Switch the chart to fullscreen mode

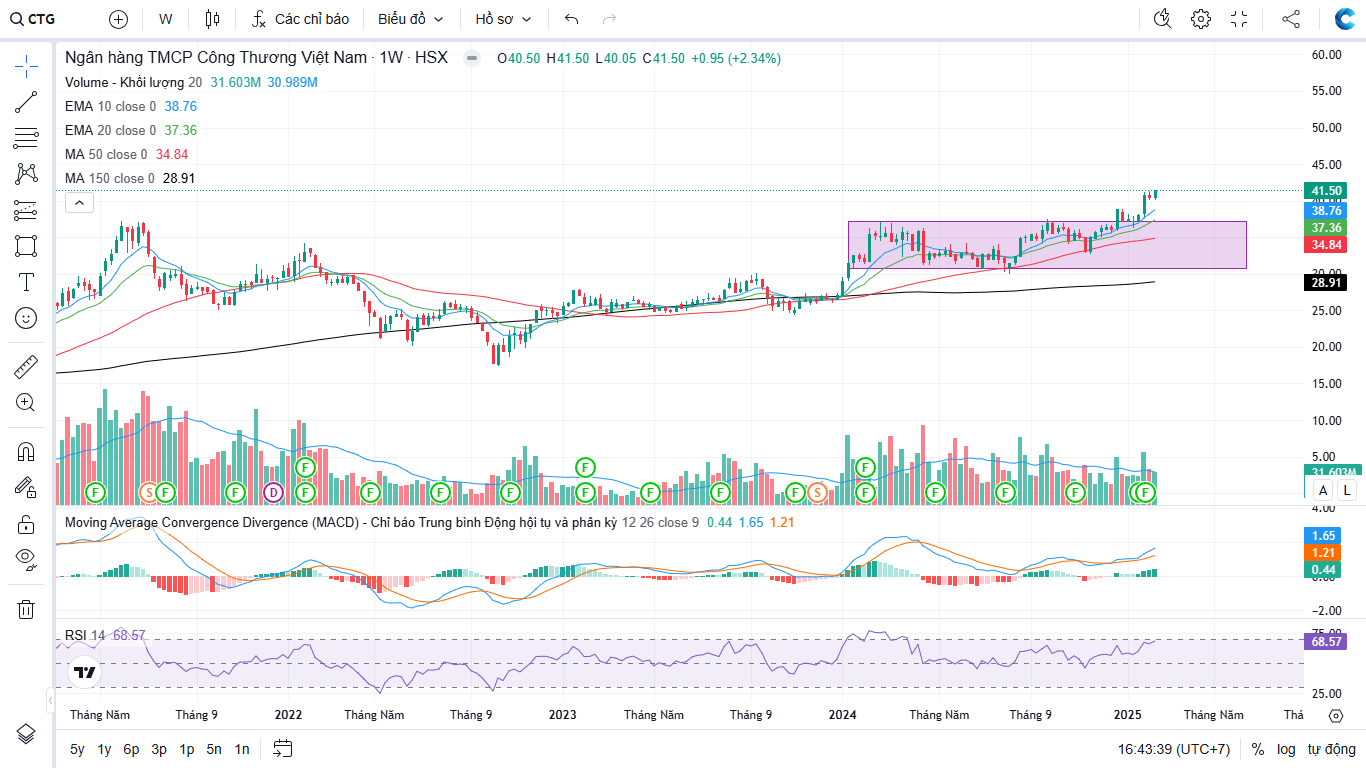[x=1240, y=19]
